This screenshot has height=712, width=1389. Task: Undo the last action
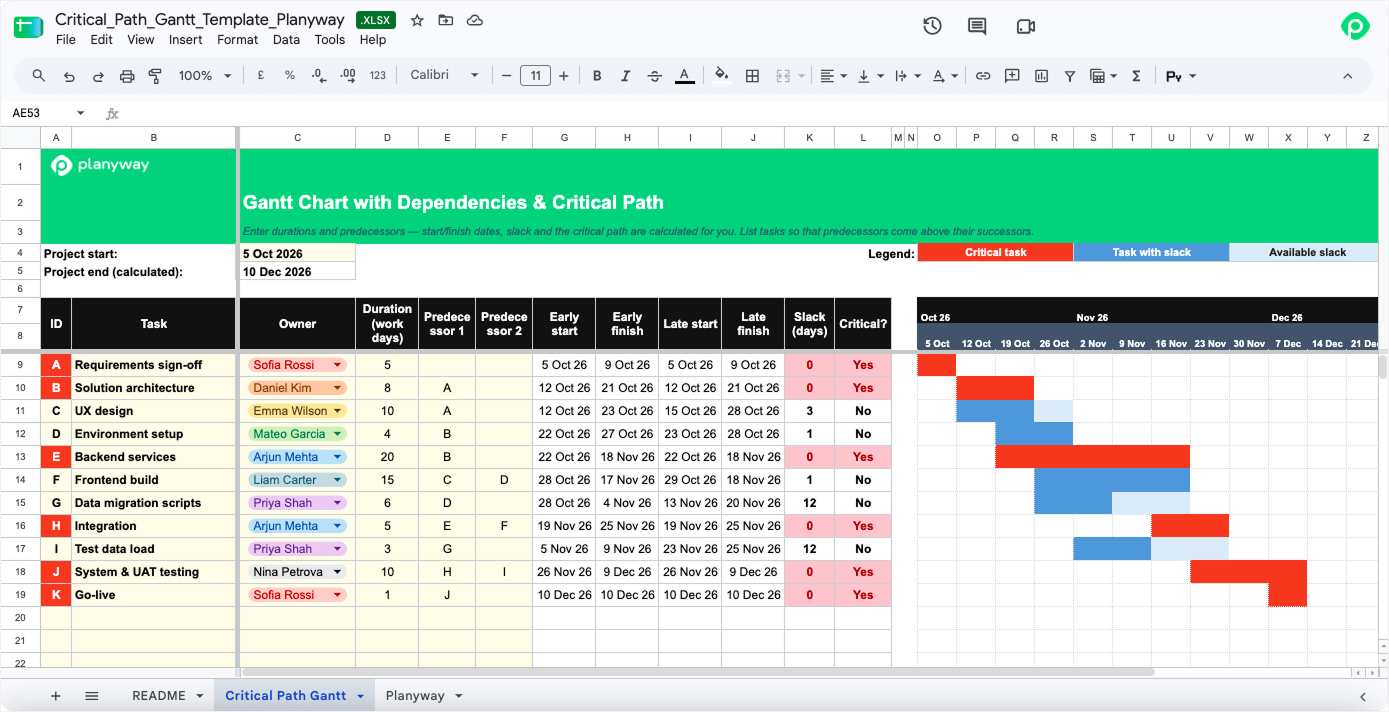pyautogui.click(x=69, y=76)
